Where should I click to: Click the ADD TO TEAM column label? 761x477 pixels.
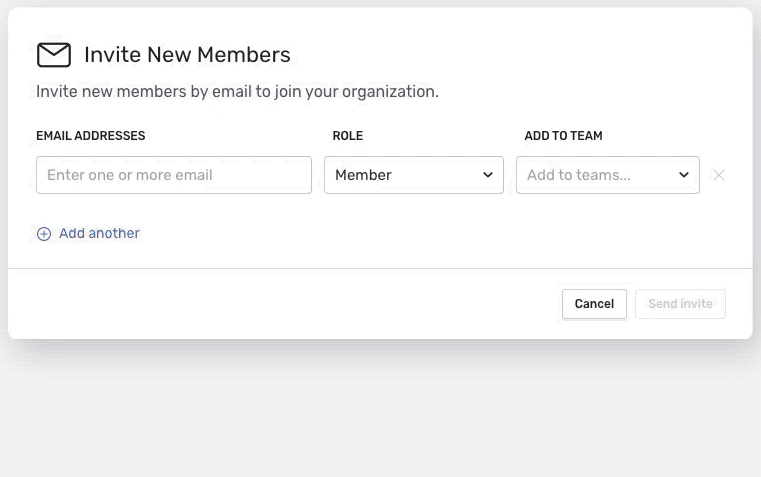563,136
